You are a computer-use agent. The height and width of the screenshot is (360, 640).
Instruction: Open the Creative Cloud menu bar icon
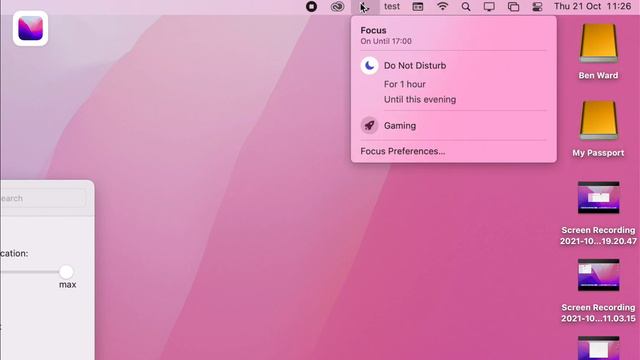click(337, 7)
